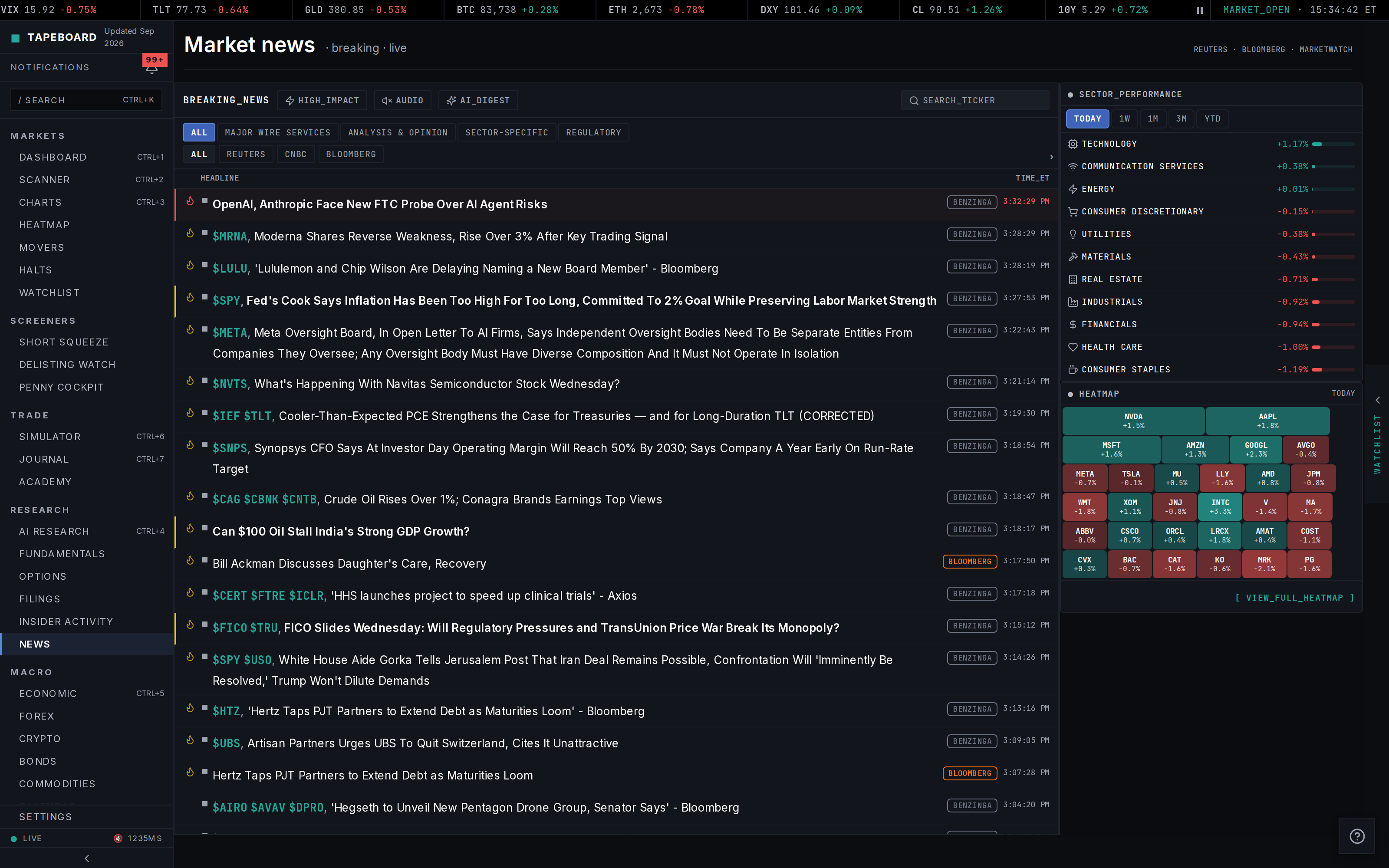This screenshot has height=868, width=1389.
Task: Click the Consumer Discretionary cart icon
Action: tap(1072, 212)
